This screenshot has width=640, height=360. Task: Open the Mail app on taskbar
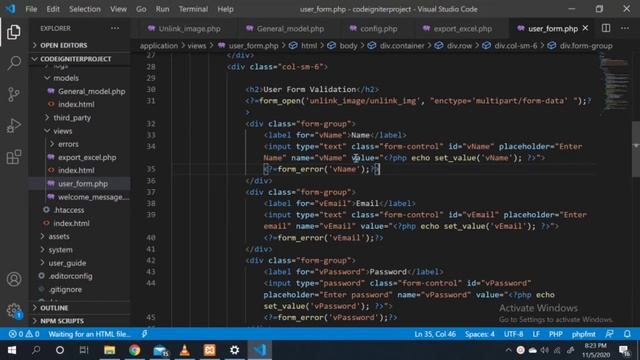pyautogui.click(x=160, y=350)
